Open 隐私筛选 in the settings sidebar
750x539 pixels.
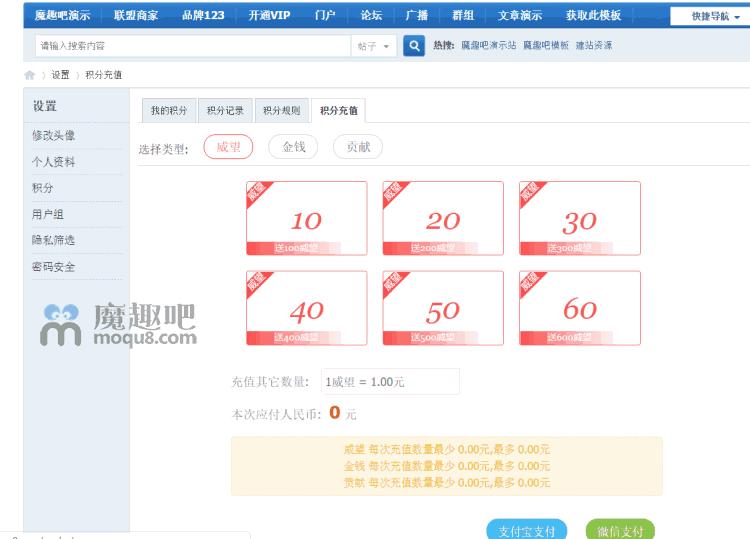tap(53, 240)
